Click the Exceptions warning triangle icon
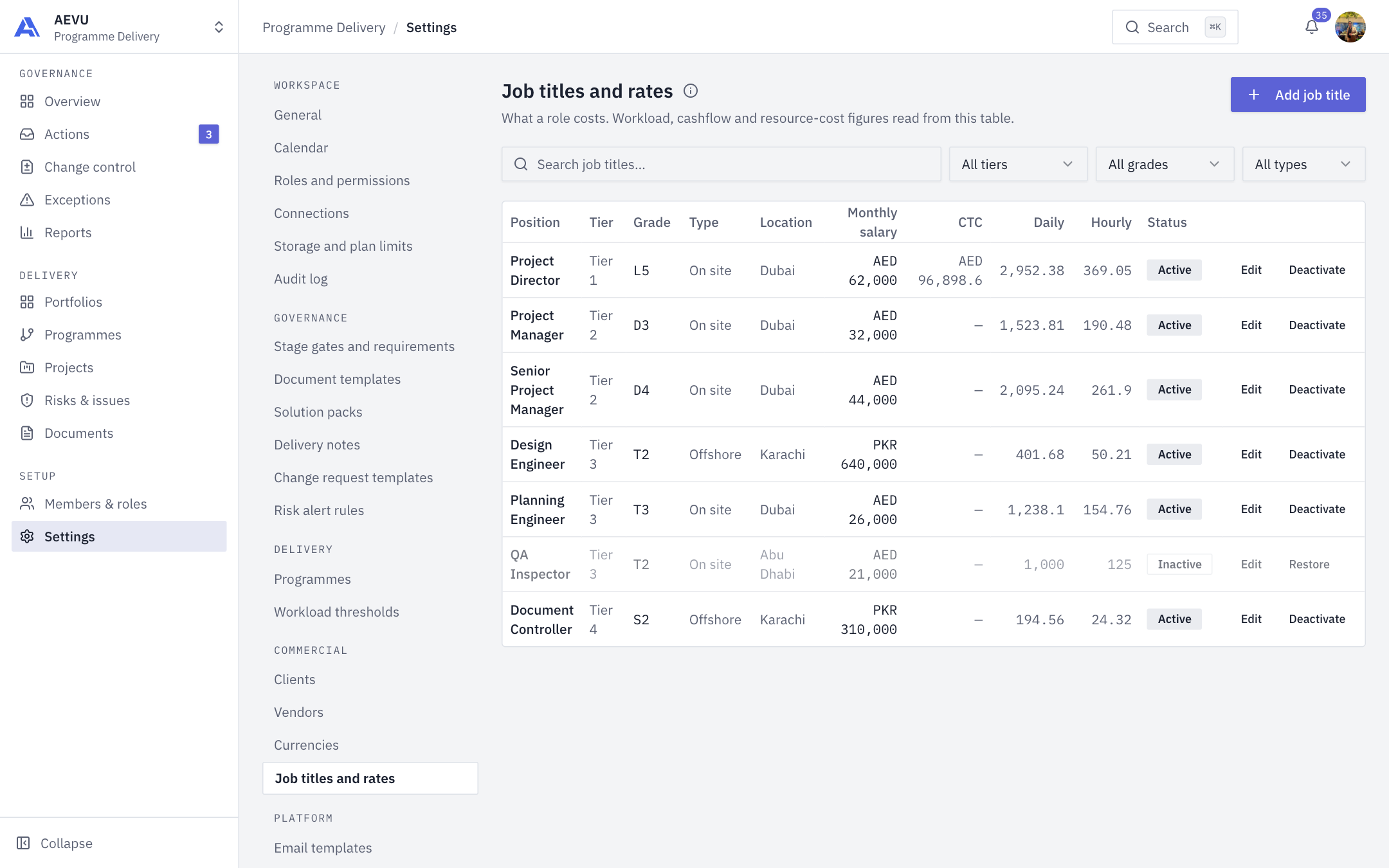Viewport: 1389px width, 868px height. click(x=27, y=200)
